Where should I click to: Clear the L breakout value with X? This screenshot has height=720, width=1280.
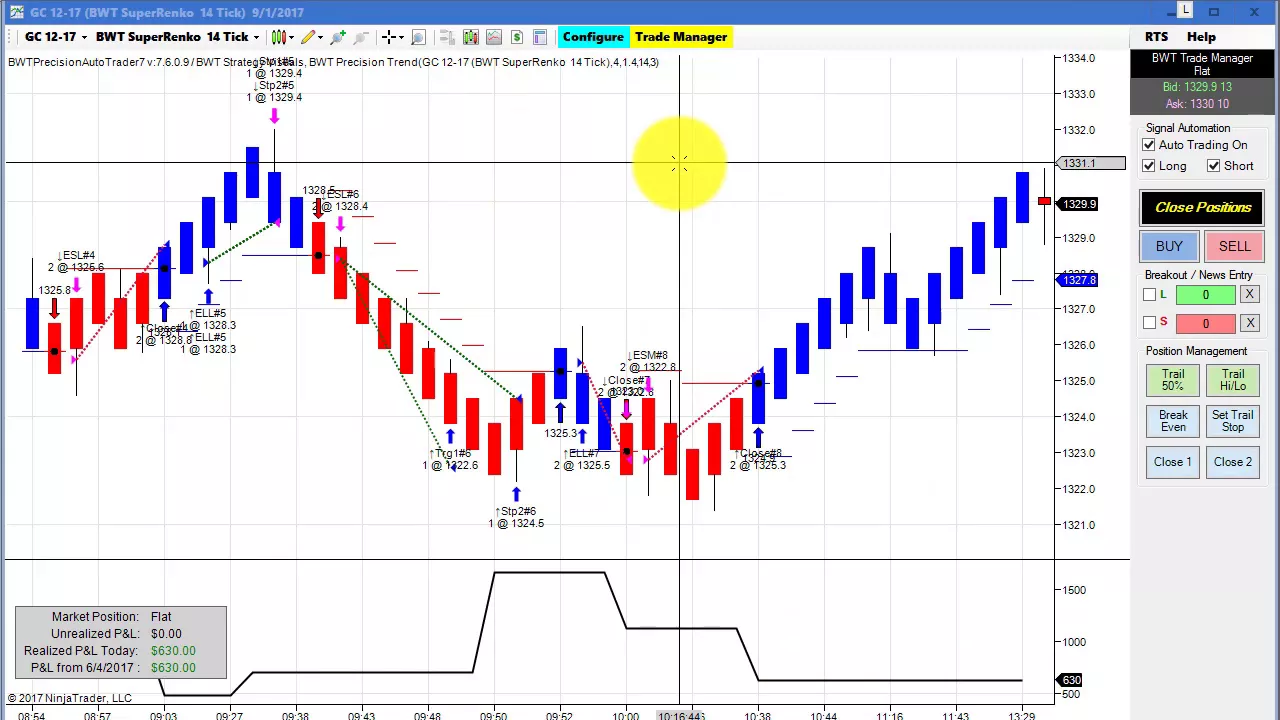[x=1250, y=295]
